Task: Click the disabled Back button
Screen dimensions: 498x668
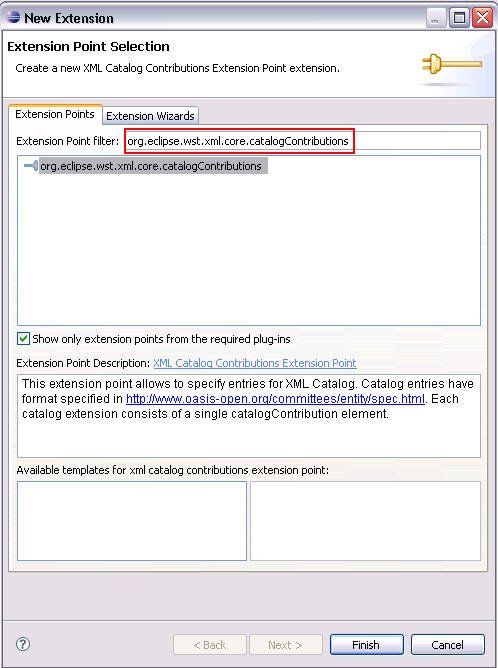Action: (x=210, y=645)
